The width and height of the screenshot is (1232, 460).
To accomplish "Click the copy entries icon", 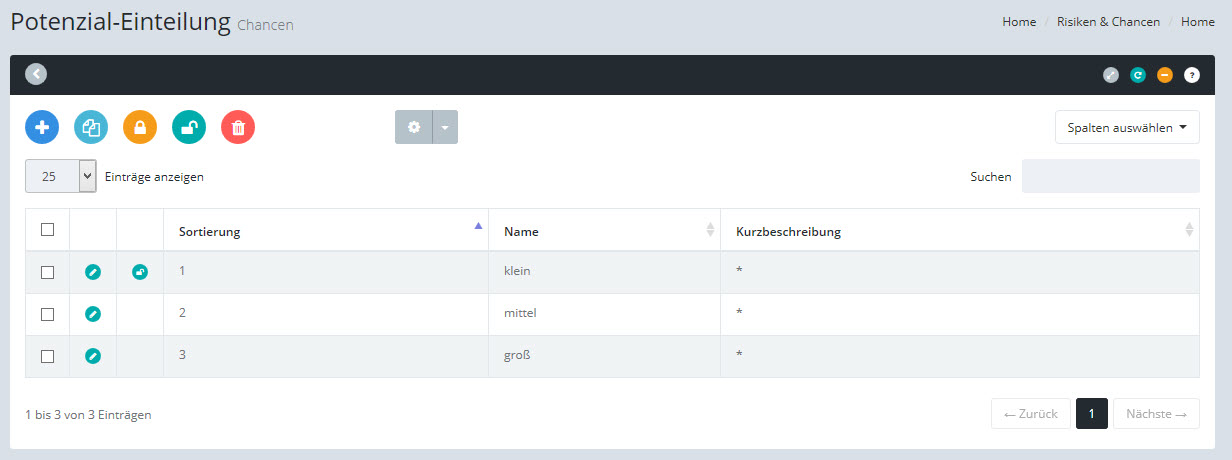I will click(91, 127).
